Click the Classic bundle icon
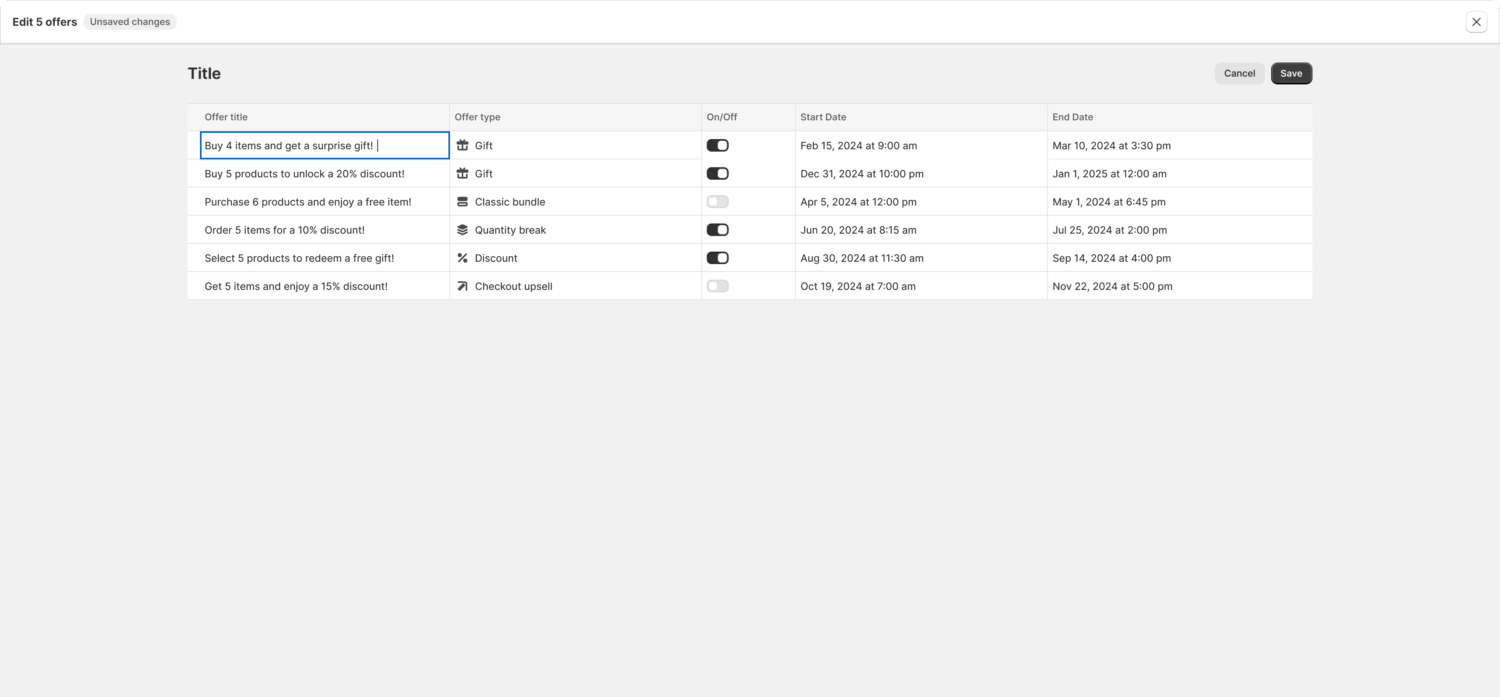This screenshot has height=697, width=1500. tap(462, 202)
